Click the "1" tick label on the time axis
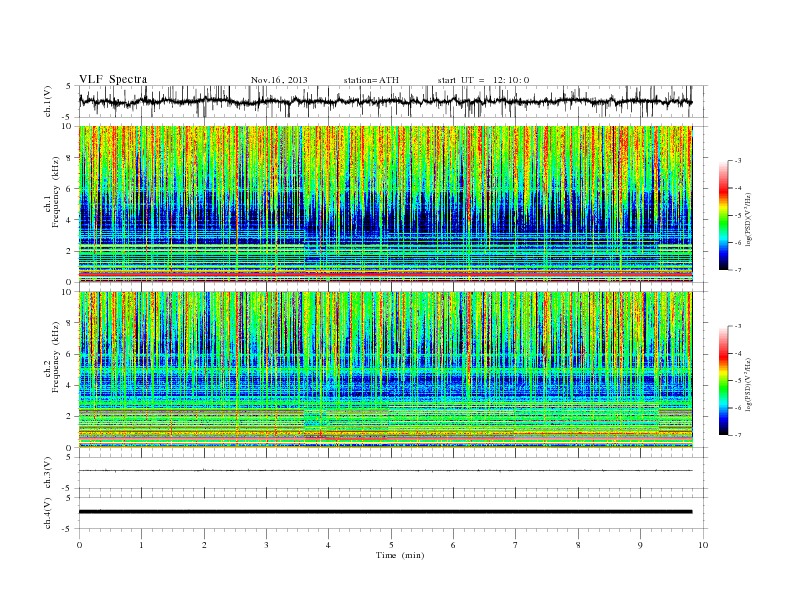Image resolution: width=792 pixels, height=612 pixels. [141, 545]
